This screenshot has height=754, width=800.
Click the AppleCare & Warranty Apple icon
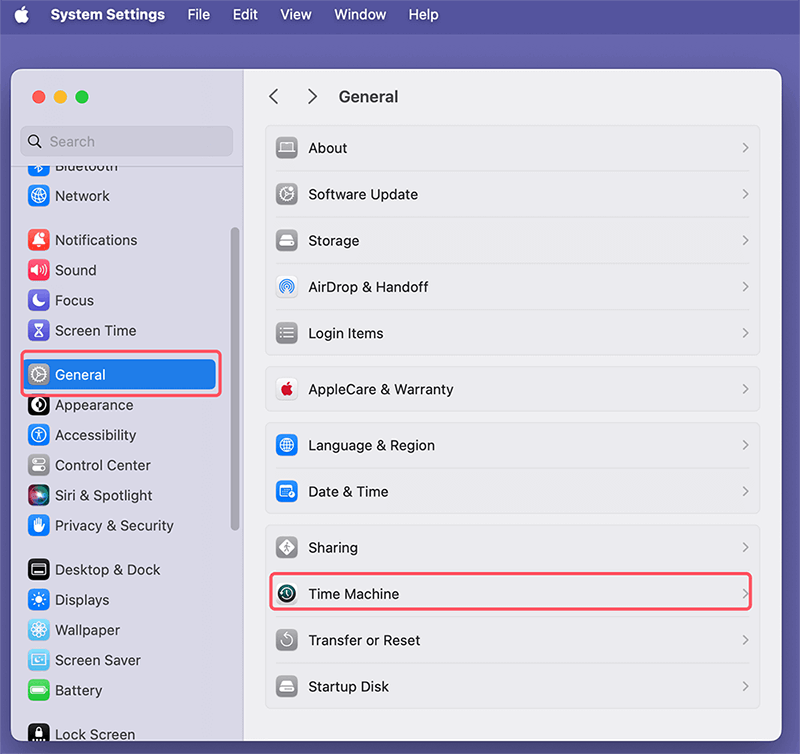(x=287, y=389)
